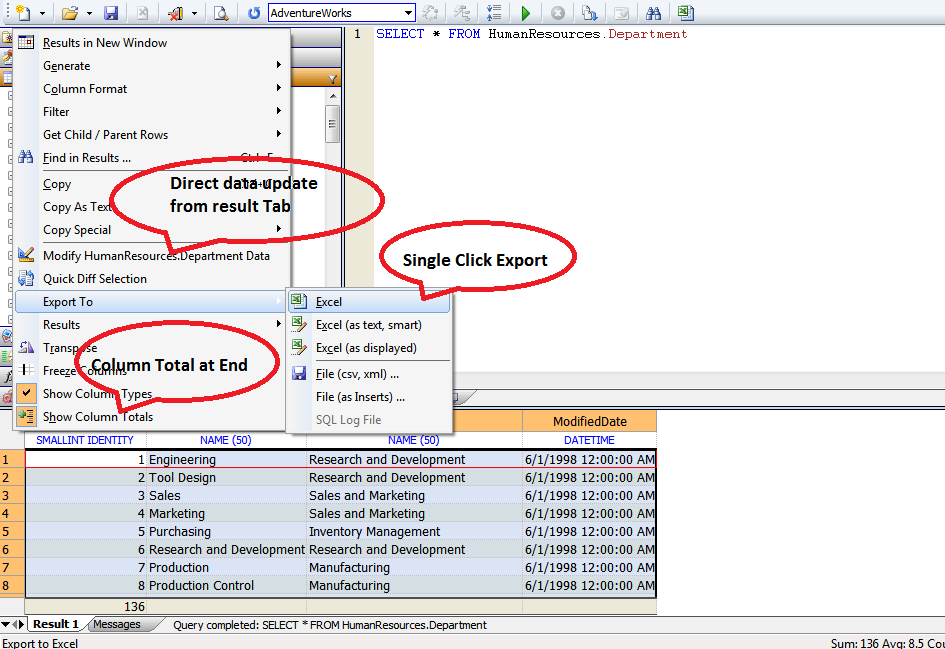Viewport: 945px width, 649px height.
Task: Execute the query with the green Run arrow
Action: (x=525, y=12)
